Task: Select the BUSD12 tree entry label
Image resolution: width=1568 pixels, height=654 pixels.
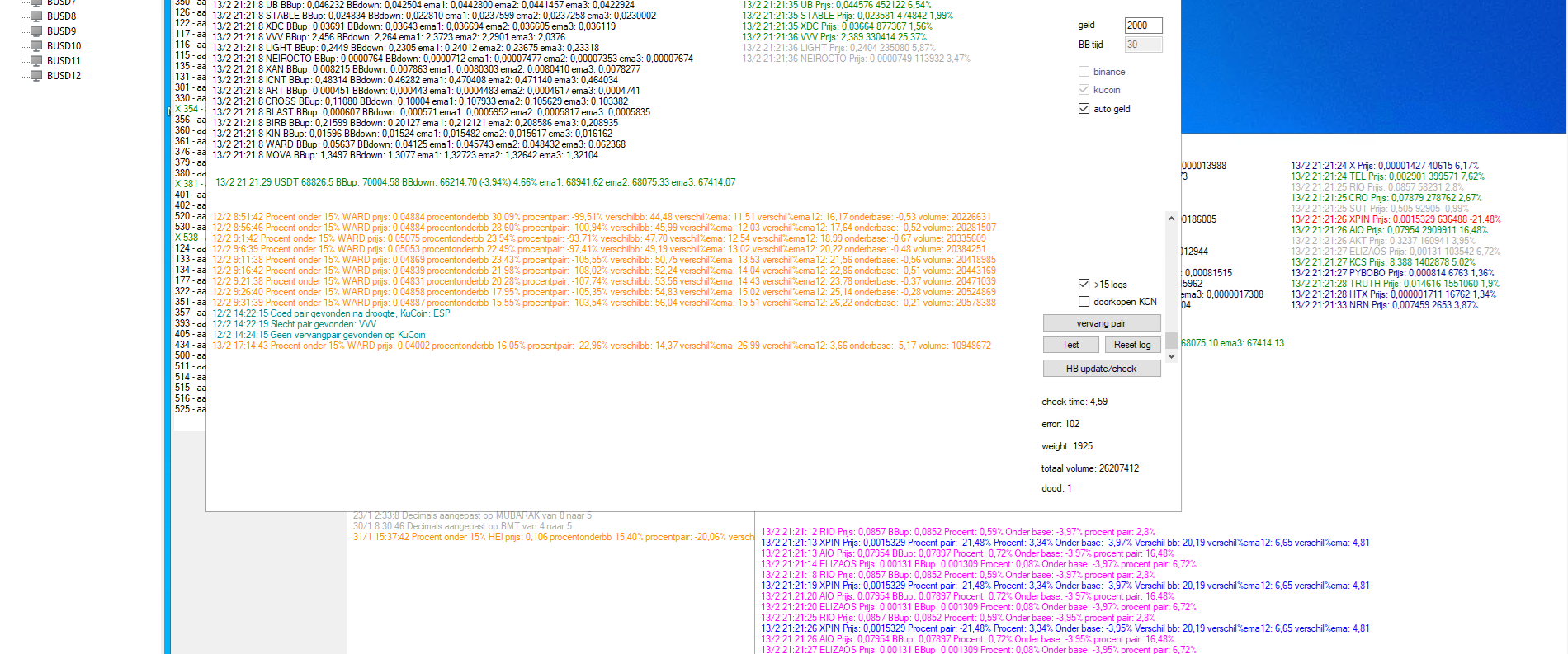Action: tap(64, 76)
